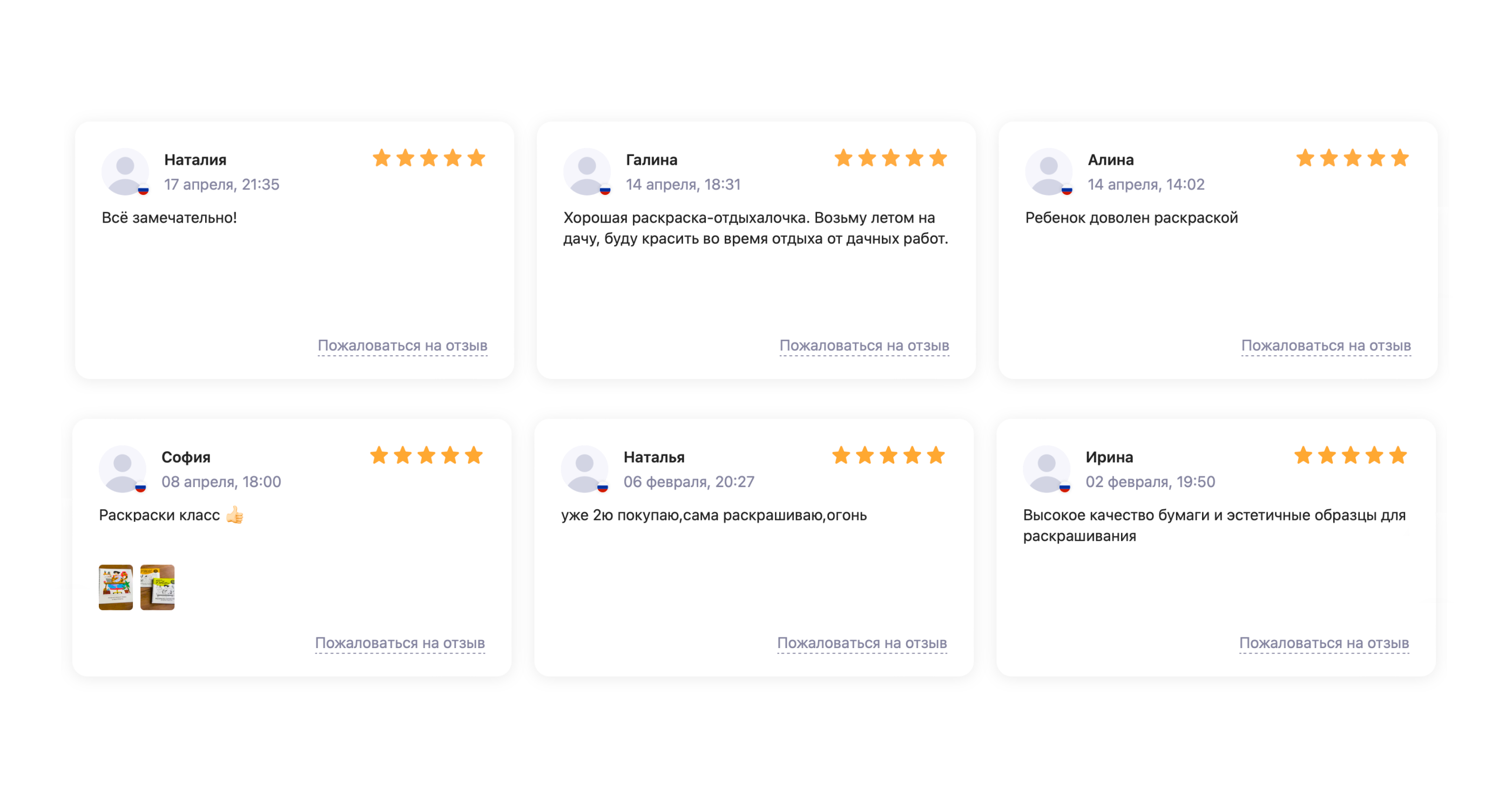
Task: Open the first photo in София's review
Action: point(116,587)
